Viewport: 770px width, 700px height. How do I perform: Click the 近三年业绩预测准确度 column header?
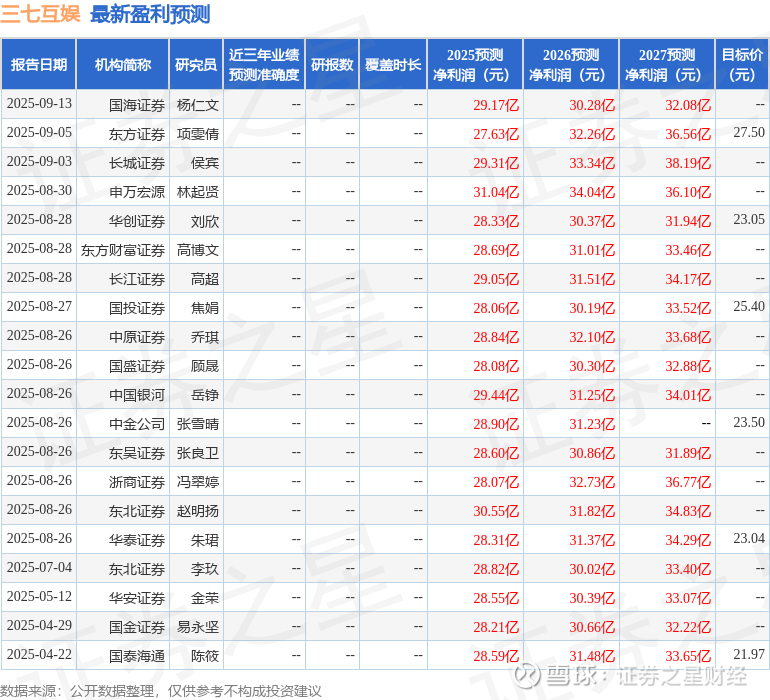[x=264, y=64]
